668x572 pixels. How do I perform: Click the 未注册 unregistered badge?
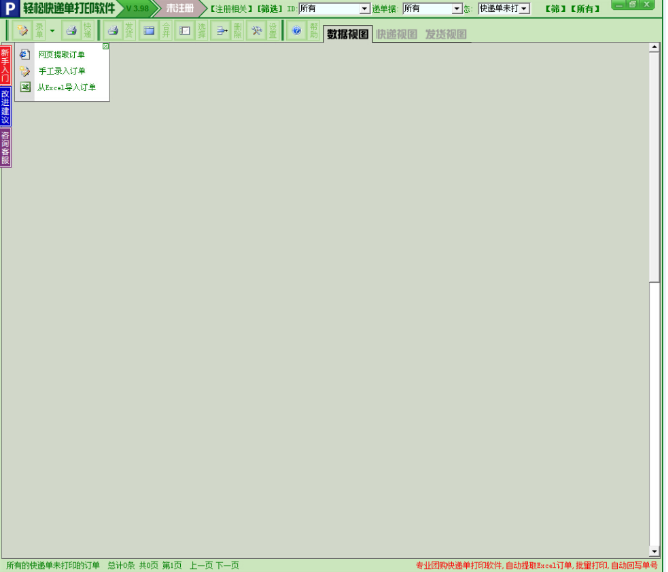click(x=180, y=9)
